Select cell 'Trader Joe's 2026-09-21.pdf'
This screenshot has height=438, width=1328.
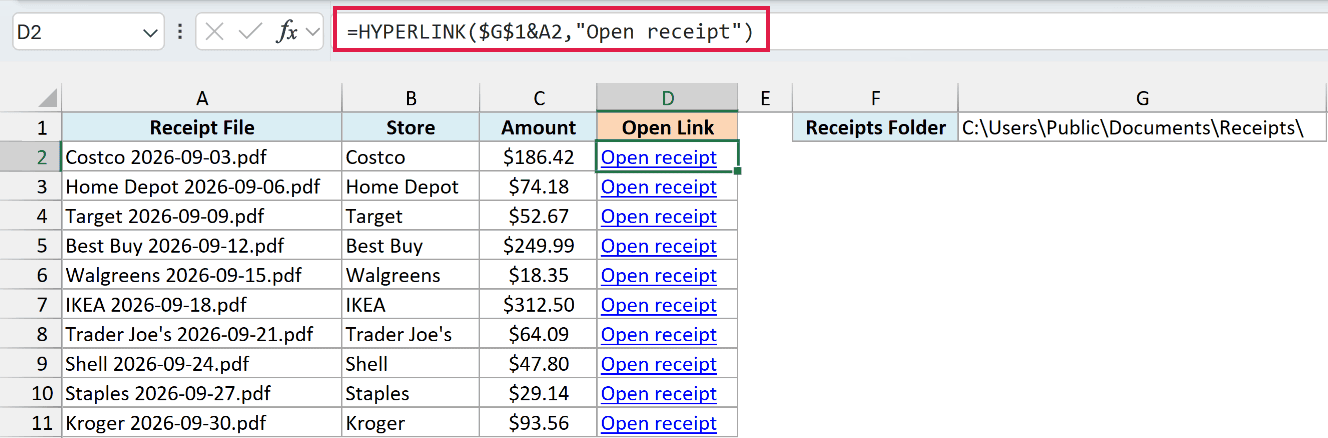click(201, 334)
